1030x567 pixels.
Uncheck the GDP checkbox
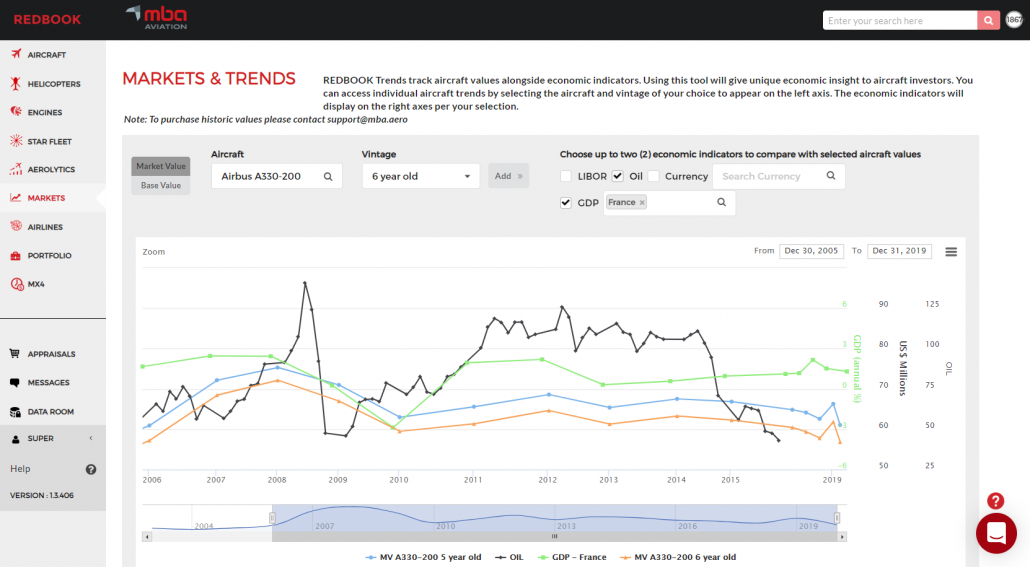click(x=566, y=202)
